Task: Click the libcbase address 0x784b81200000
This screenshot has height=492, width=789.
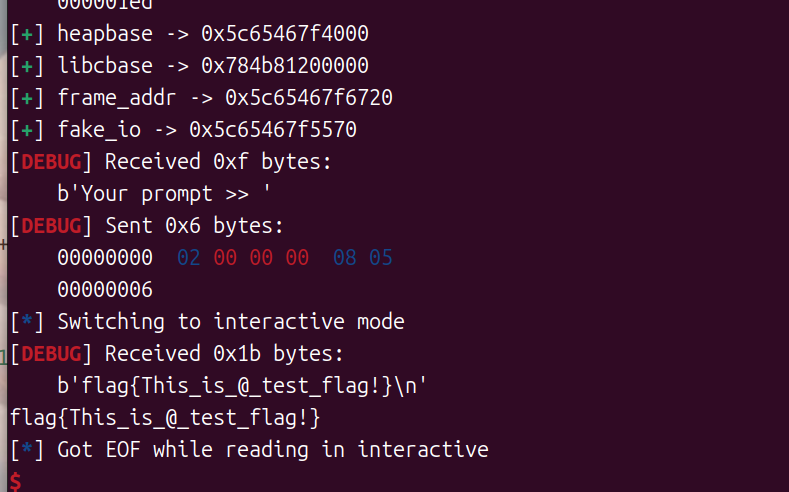Action: (285, 66)
